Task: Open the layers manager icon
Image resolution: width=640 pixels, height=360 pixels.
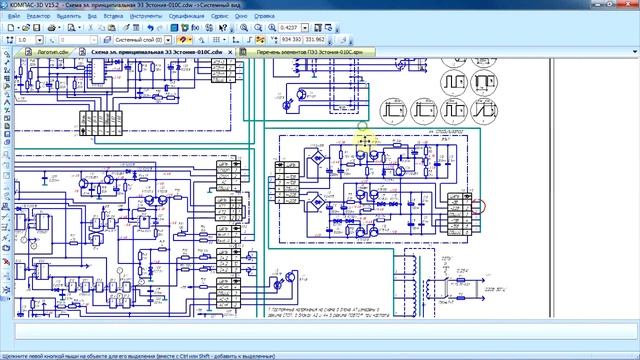Action: [x=107, y=40]
